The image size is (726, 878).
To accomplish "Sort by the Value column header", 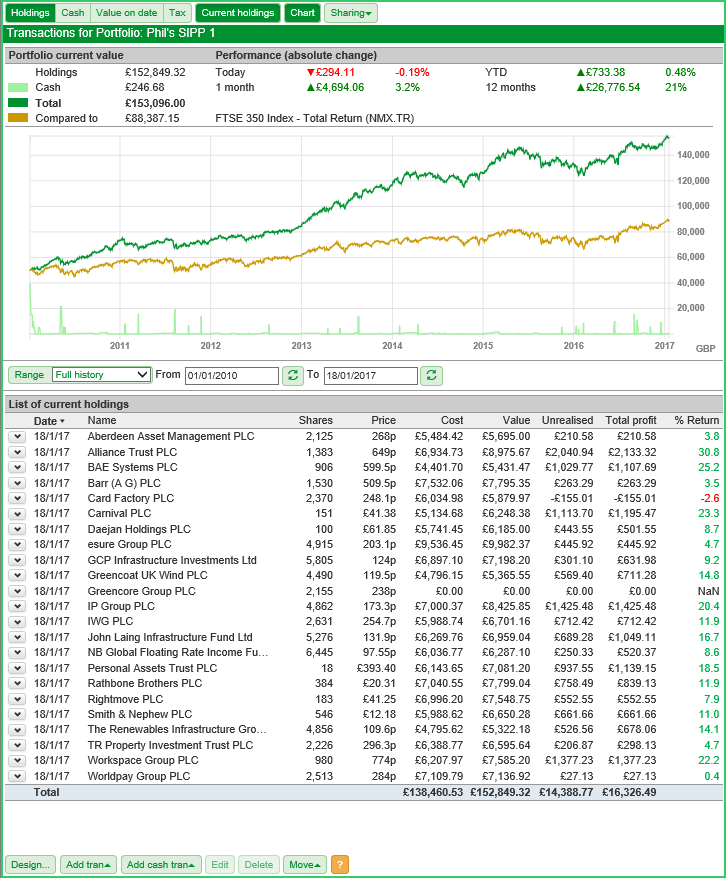I will tap(516, 421).
